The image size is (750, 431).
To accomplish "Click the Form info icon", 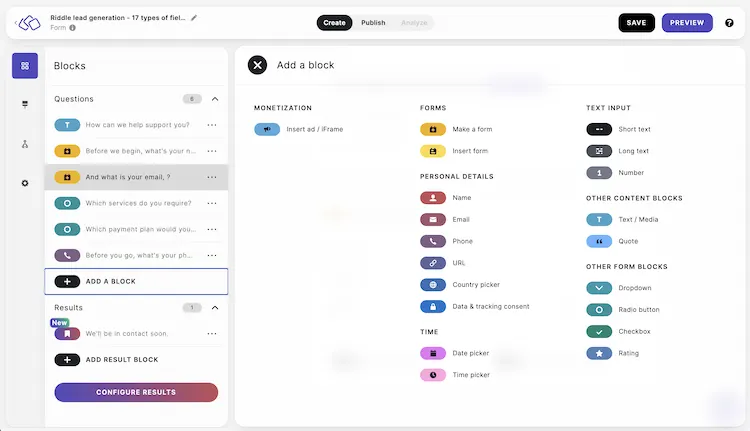I will tap(73, 28).
